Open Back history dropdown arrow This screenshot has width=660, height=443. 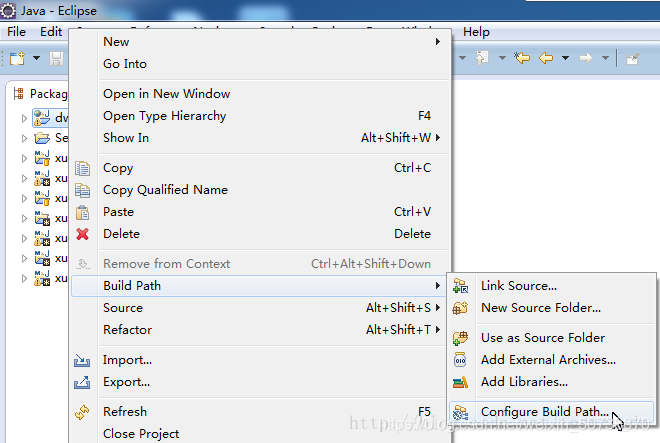(566, 58)
